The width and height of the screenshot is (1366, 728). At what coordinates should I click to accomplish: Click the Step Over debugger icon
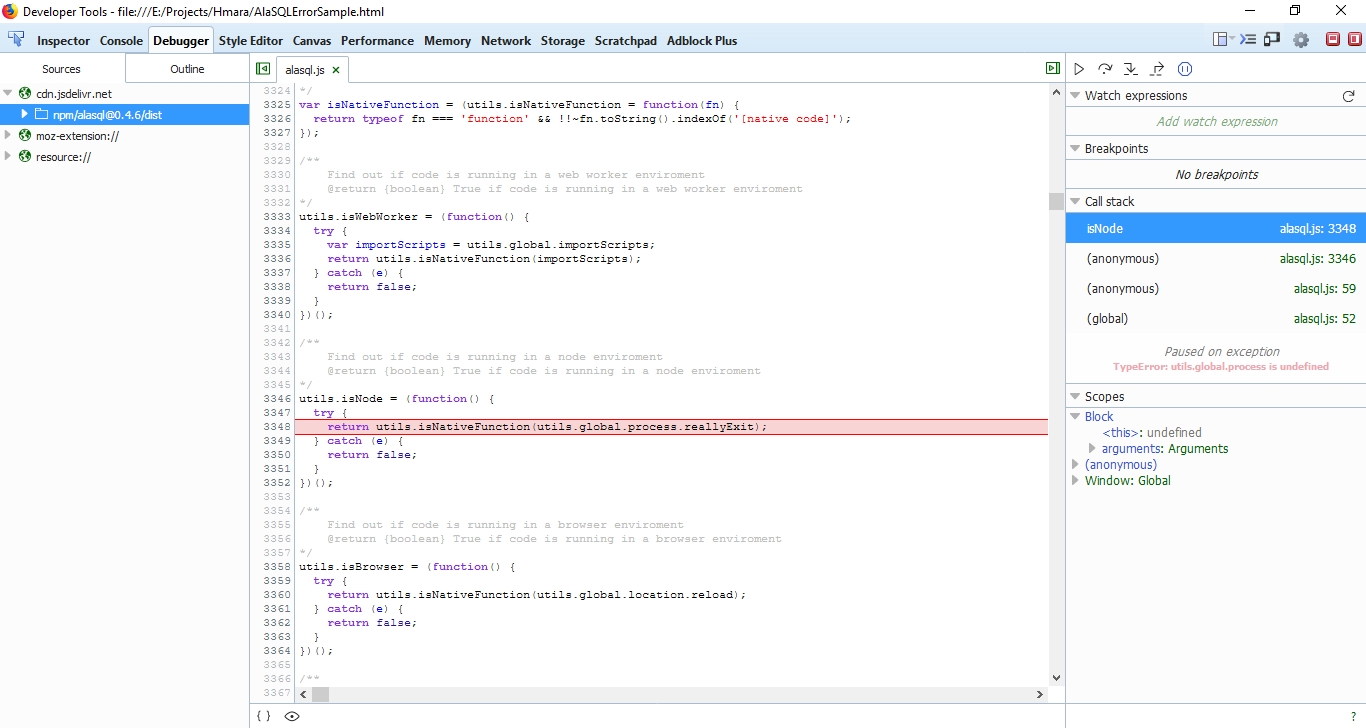1105,68
